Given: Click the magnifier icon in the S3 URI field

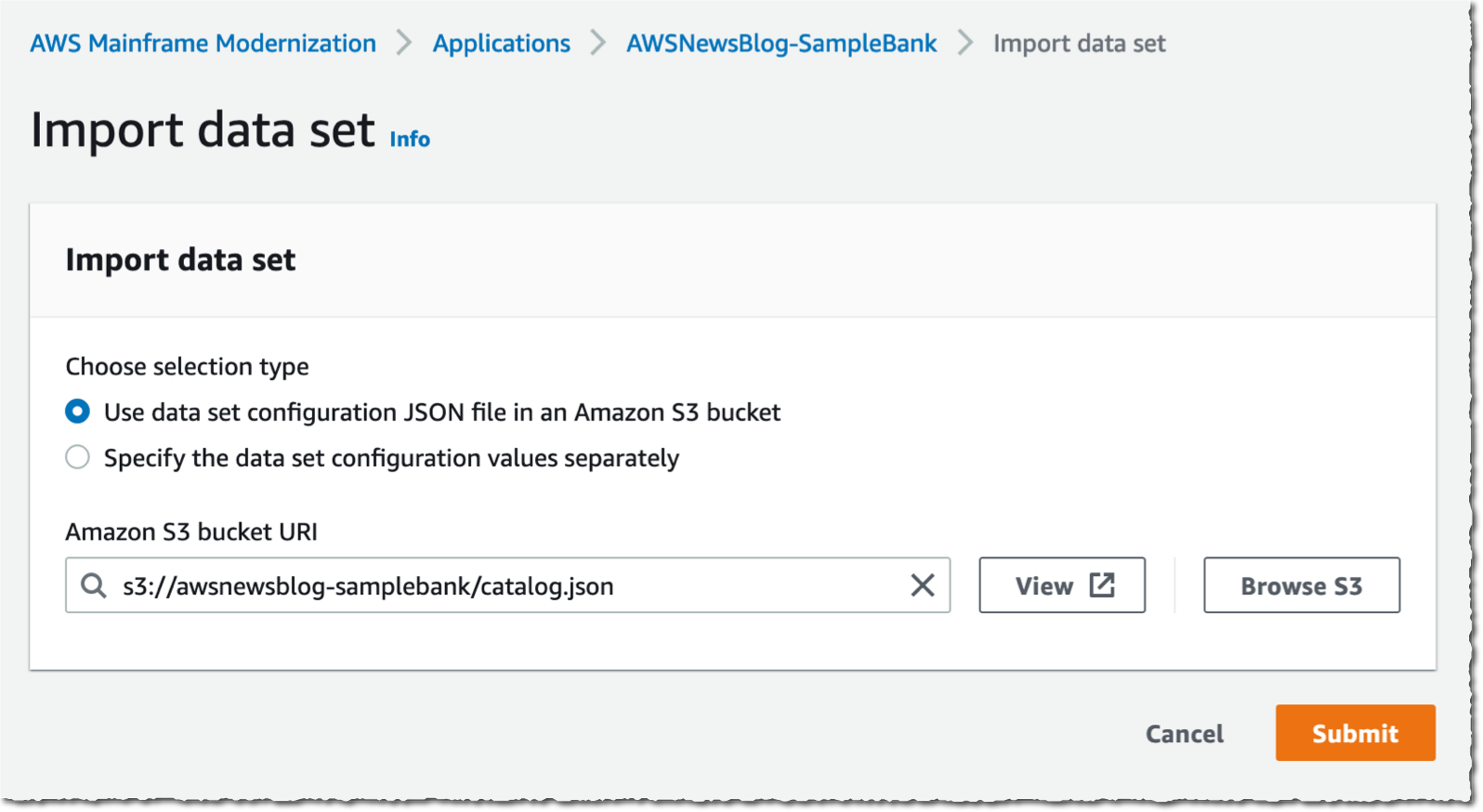Looking at the screenshot, I should (94, 586).
